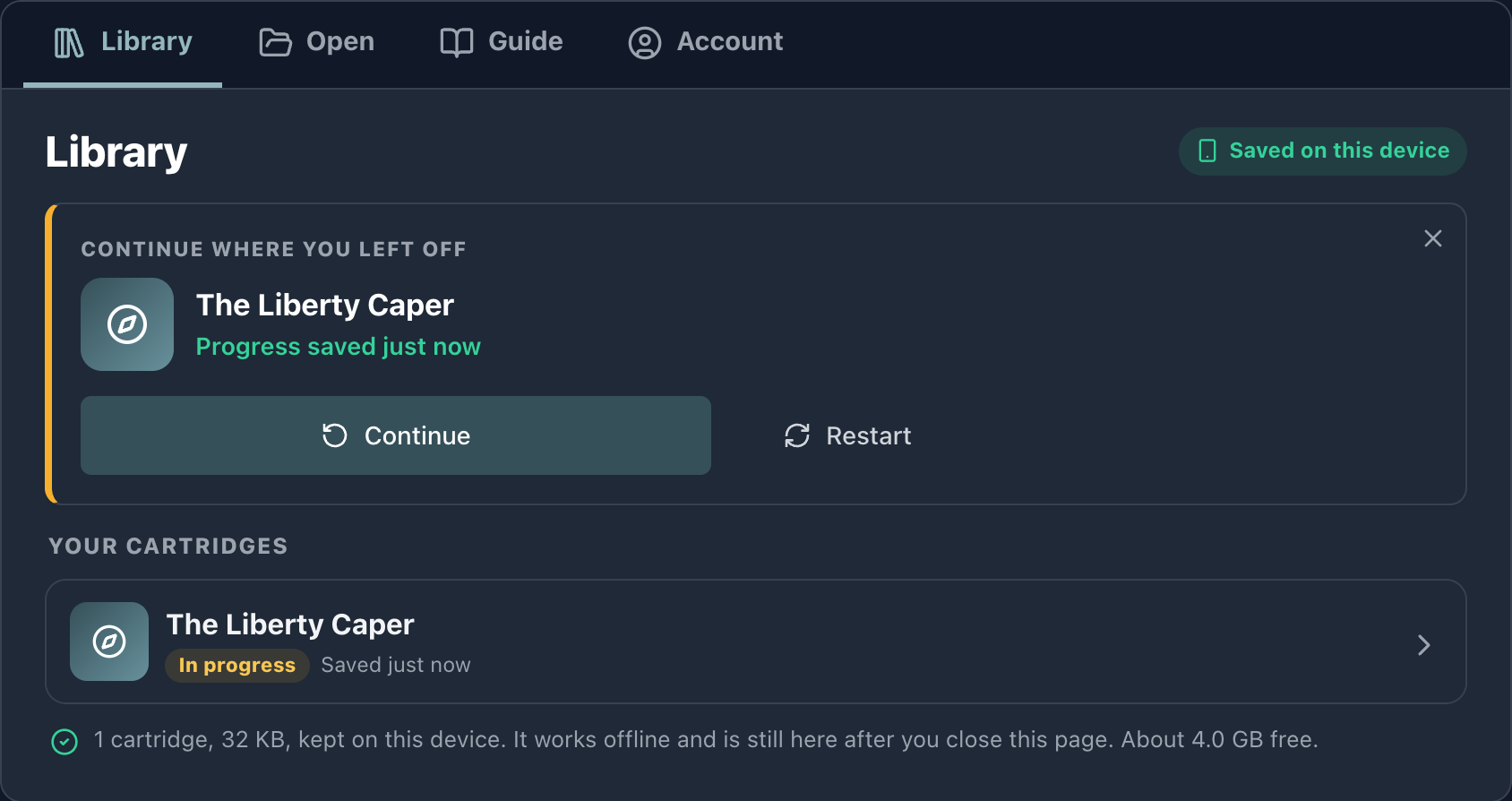The width and height of the screenshot is (1512, 801).
Task: Click the Continue Where You Left Off label
Action: click(273, 249)
